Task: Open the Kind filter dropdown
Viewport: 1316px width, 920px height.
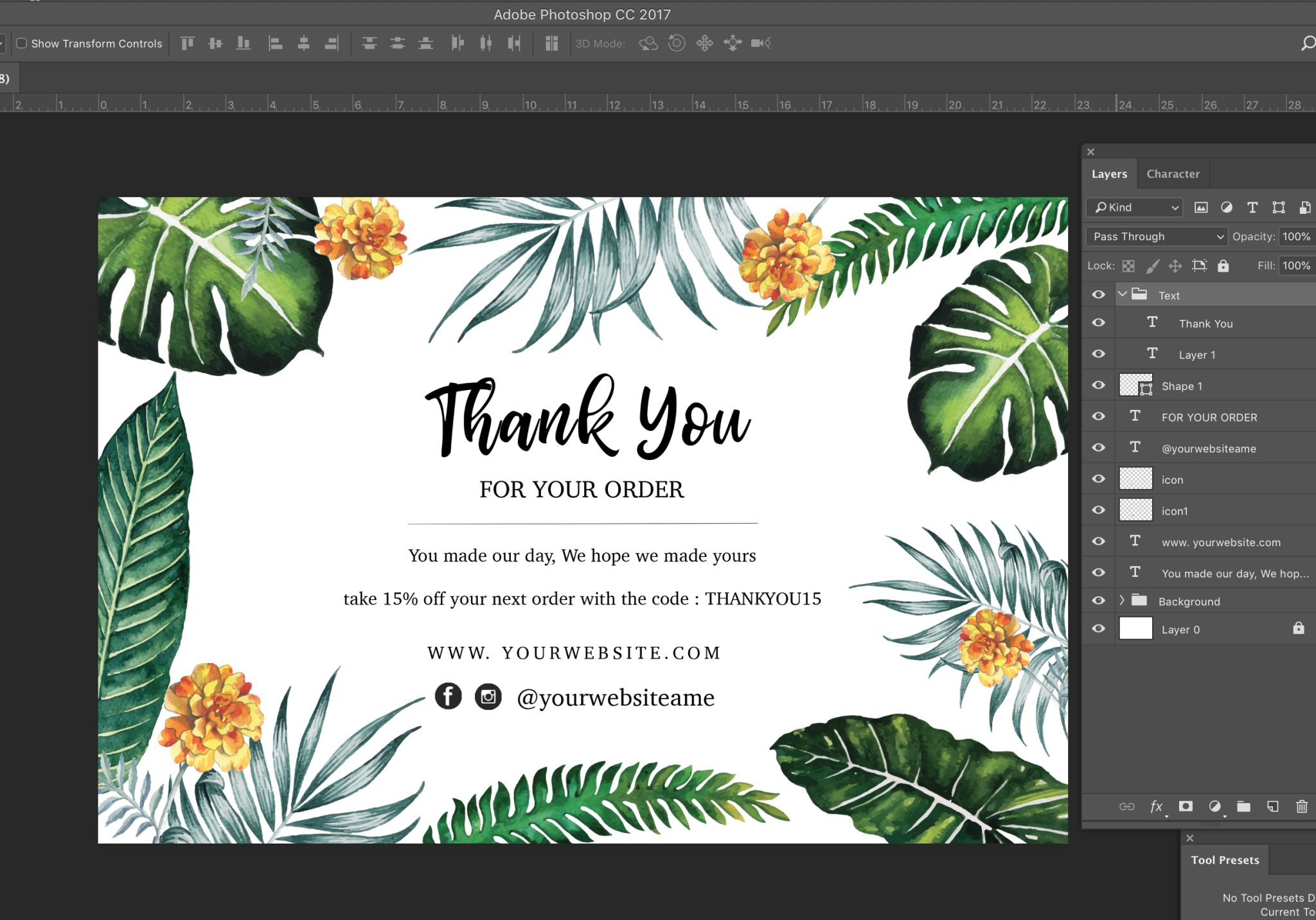Action: point(1133,207)
